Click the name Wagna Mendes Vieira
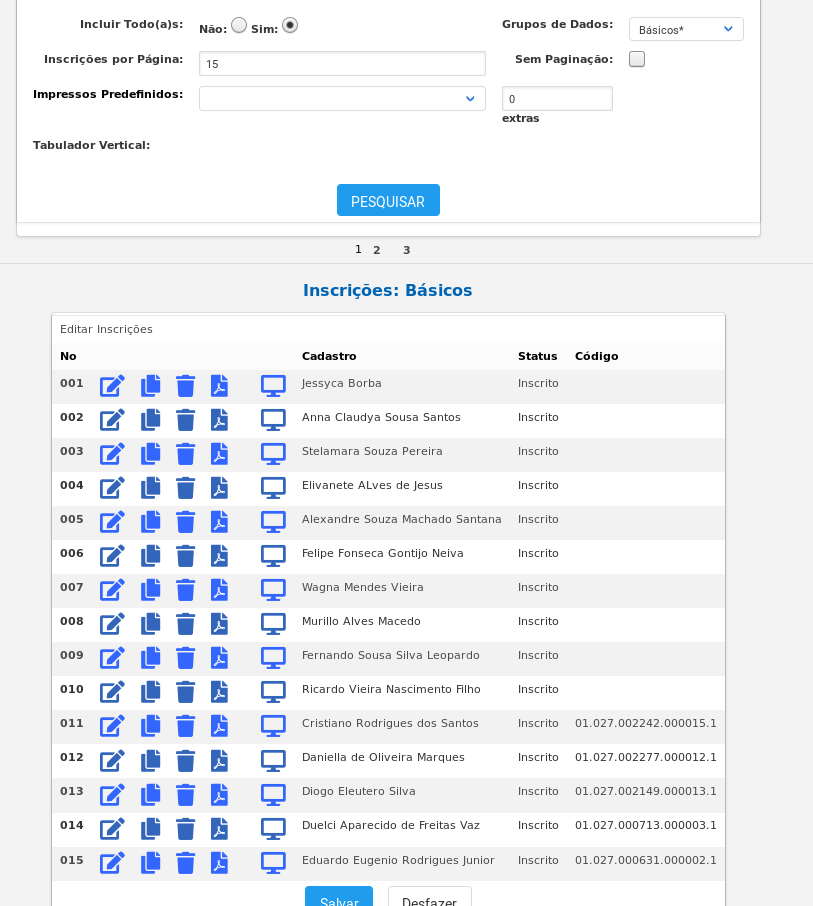This screenshot has height=906, width=813. coord(362,588)
